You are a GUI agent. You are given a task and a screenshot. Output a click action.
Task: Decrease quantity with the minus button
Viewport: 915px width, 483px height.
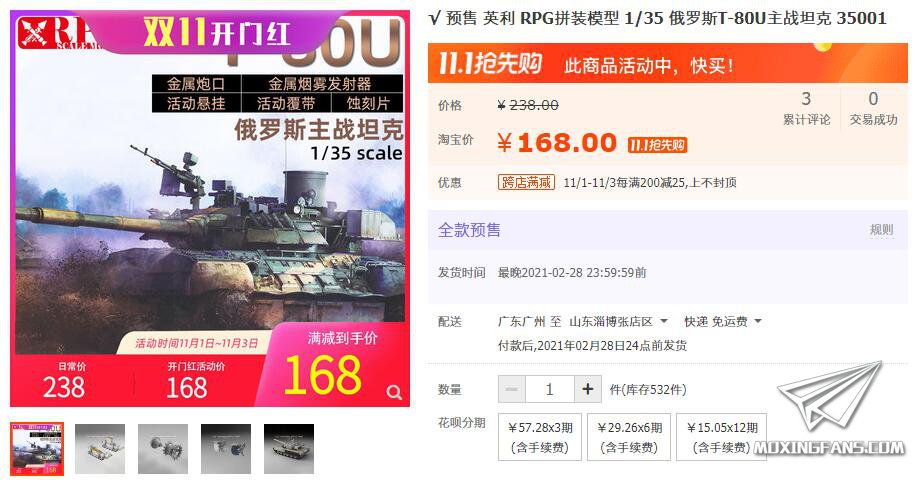coord(512,389)
